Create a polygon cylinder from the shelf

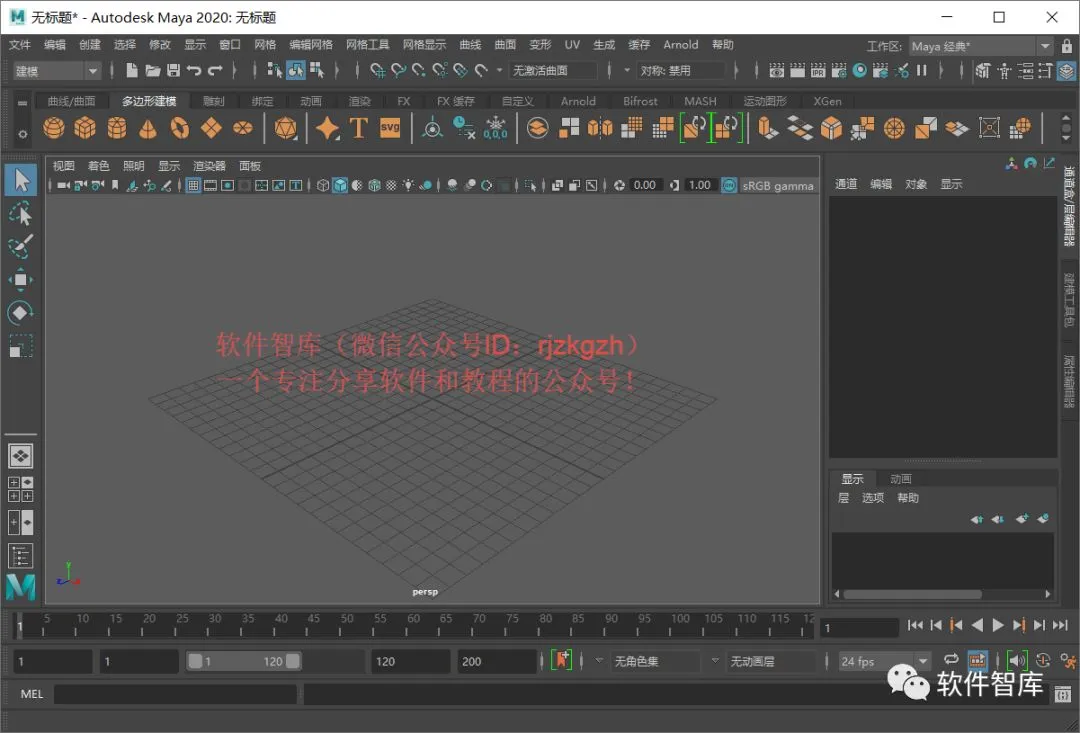pyautogui.click(x=116, y=128)
